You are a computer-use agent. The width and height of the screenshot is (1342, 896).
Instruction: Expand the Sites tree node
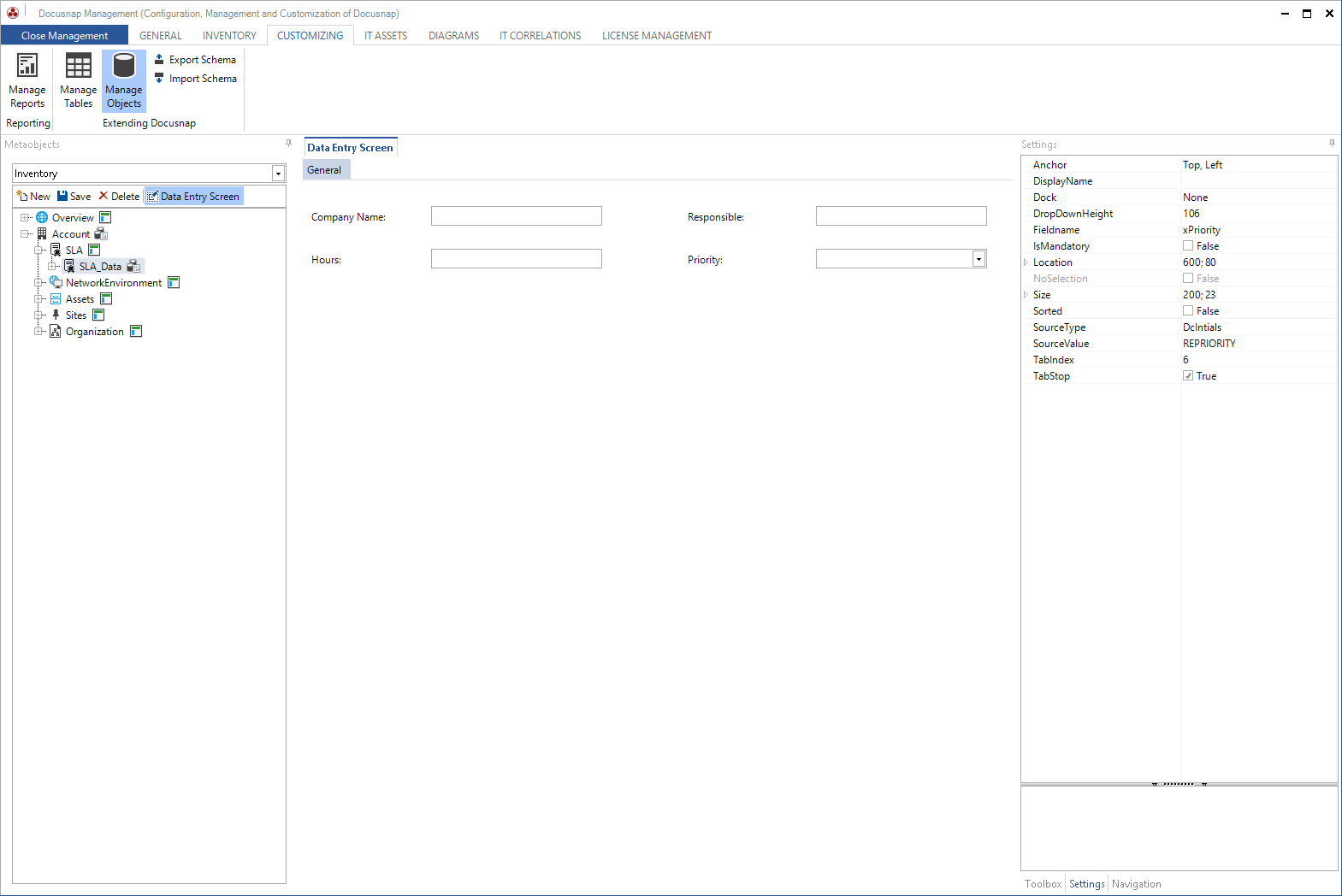[x=38, y=315]
